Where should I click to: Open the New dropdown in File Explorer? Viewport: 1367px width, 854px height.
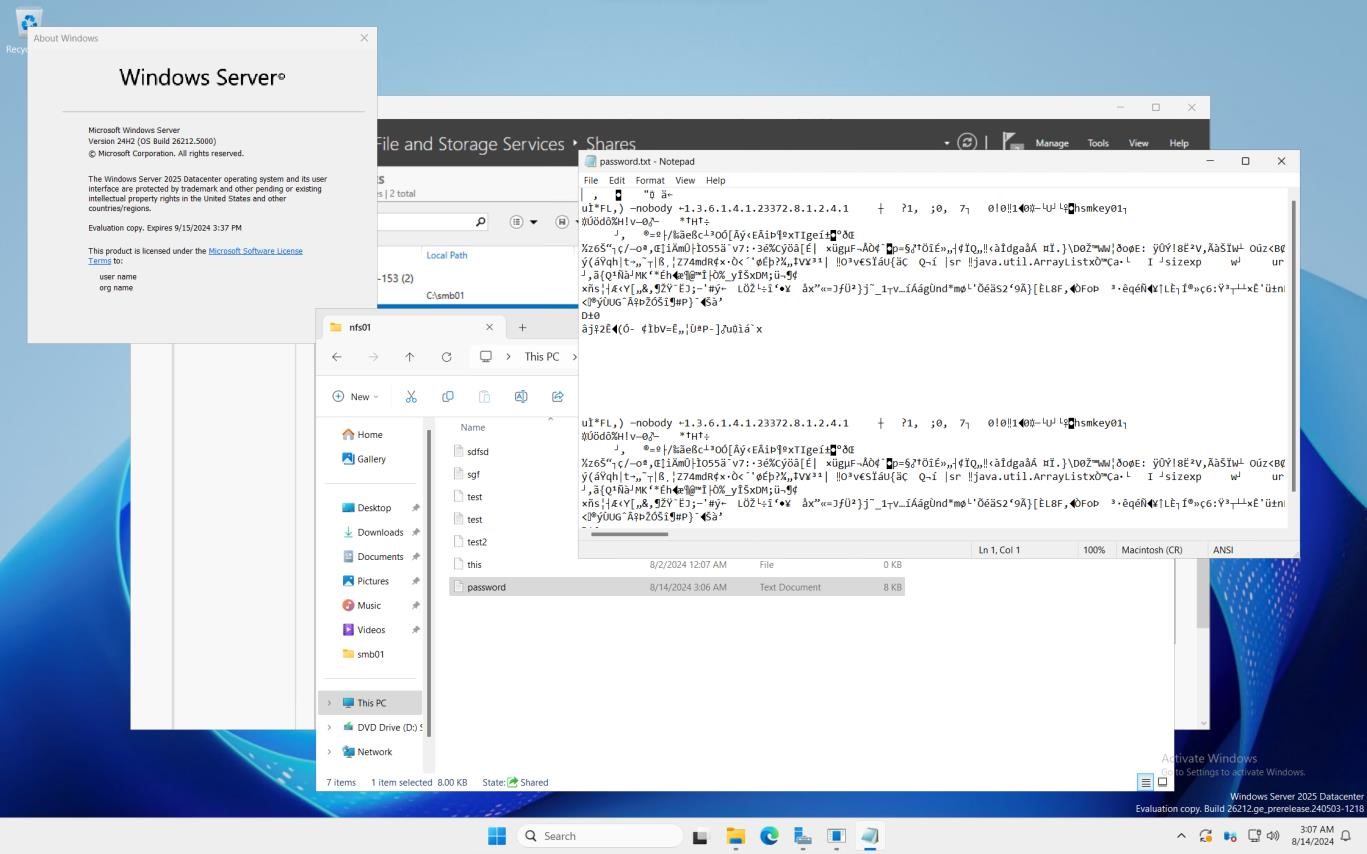355,397
